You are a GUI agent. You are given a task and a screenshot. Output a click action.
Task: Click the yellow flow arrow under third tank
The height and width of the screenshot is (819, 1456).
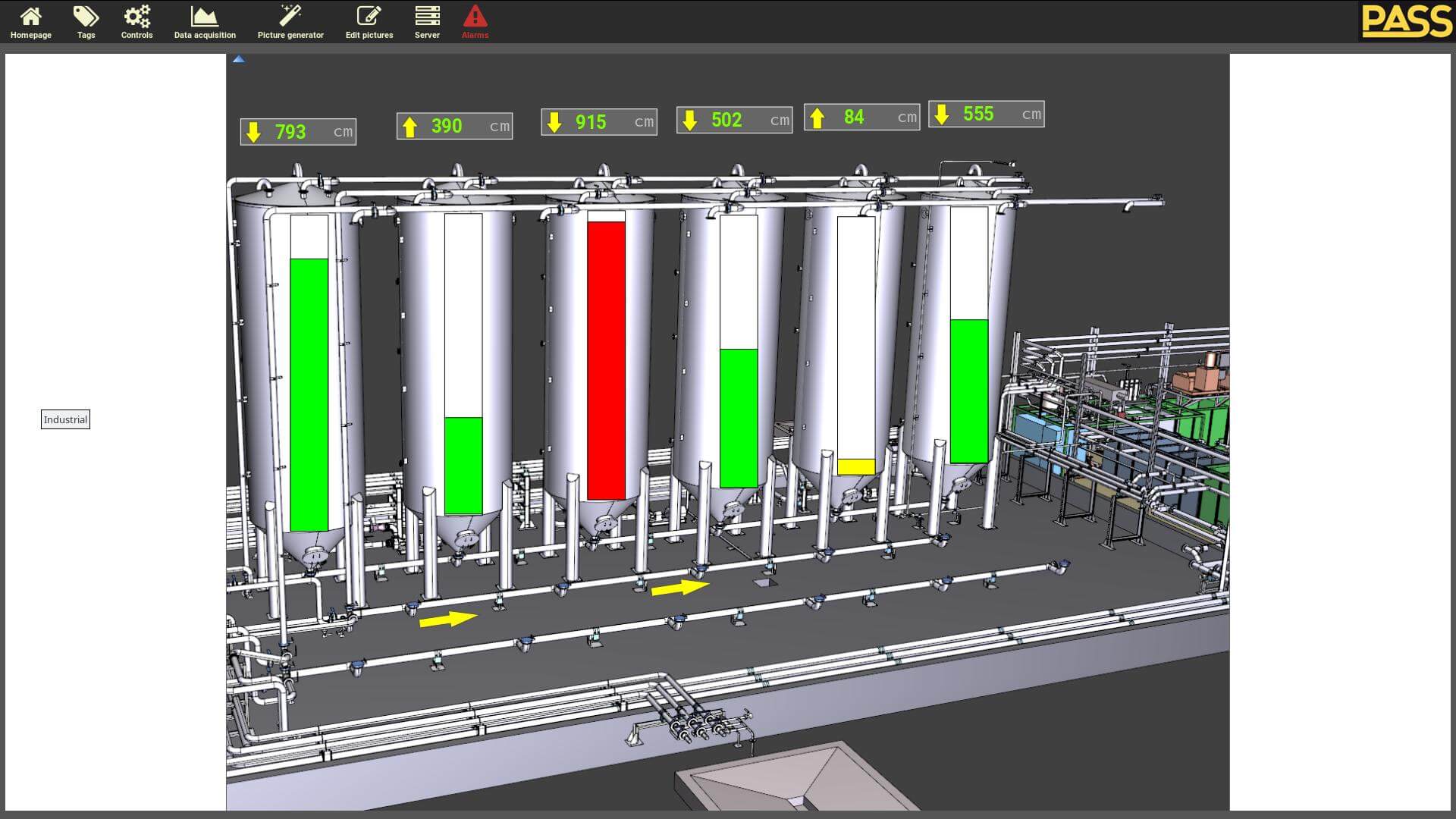[680, 588]
